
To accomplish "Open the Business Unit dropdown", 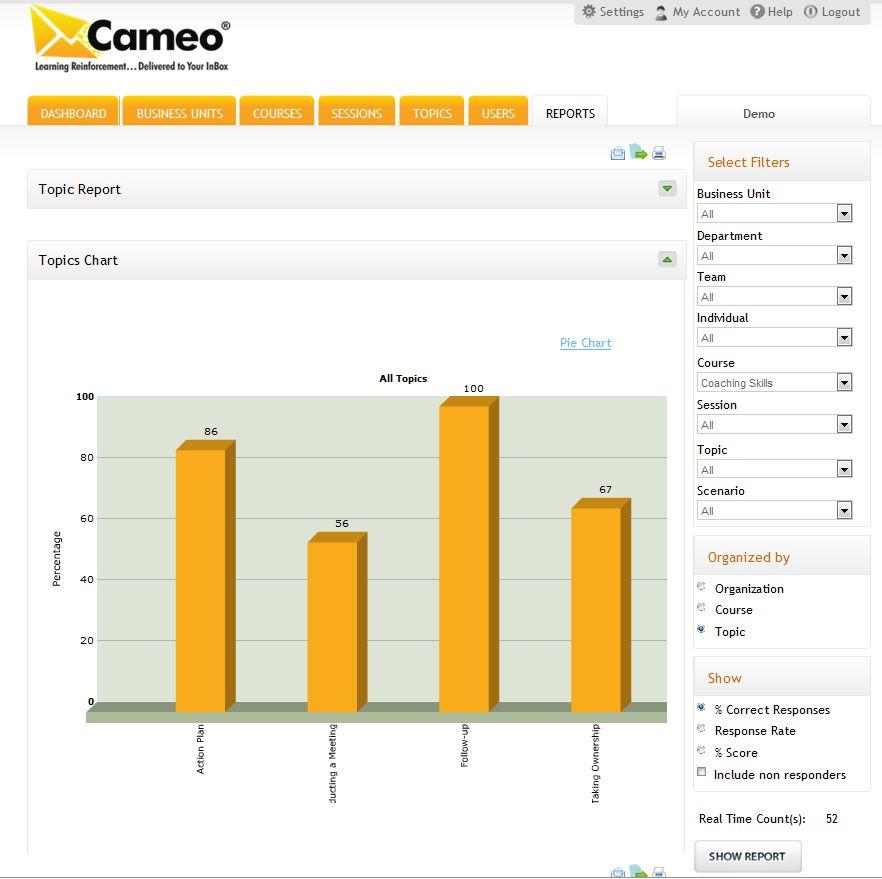I will pos(844,214).
